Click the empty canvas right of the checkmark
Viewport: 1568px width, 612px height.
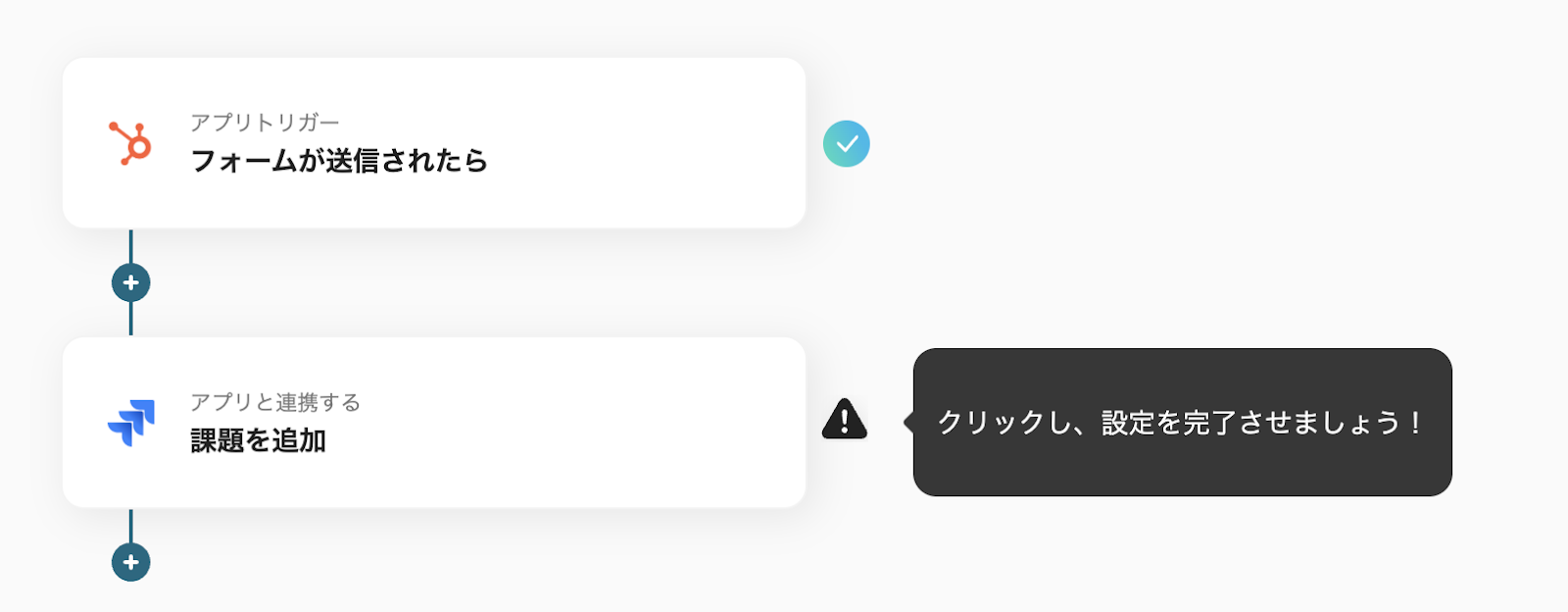click(1176, 143)
